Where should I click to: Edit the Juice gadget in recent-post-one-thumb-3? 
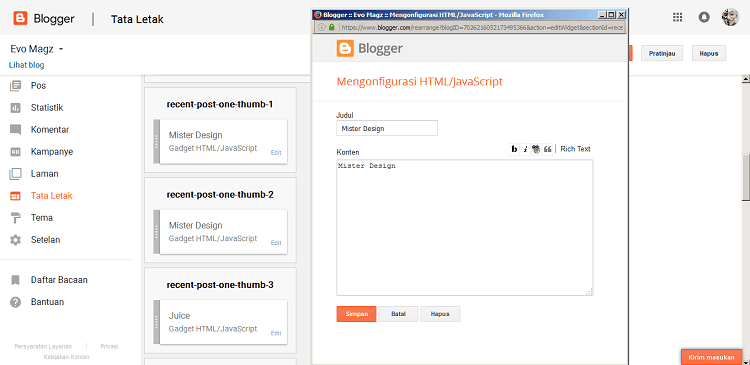(x=276, y=333)
